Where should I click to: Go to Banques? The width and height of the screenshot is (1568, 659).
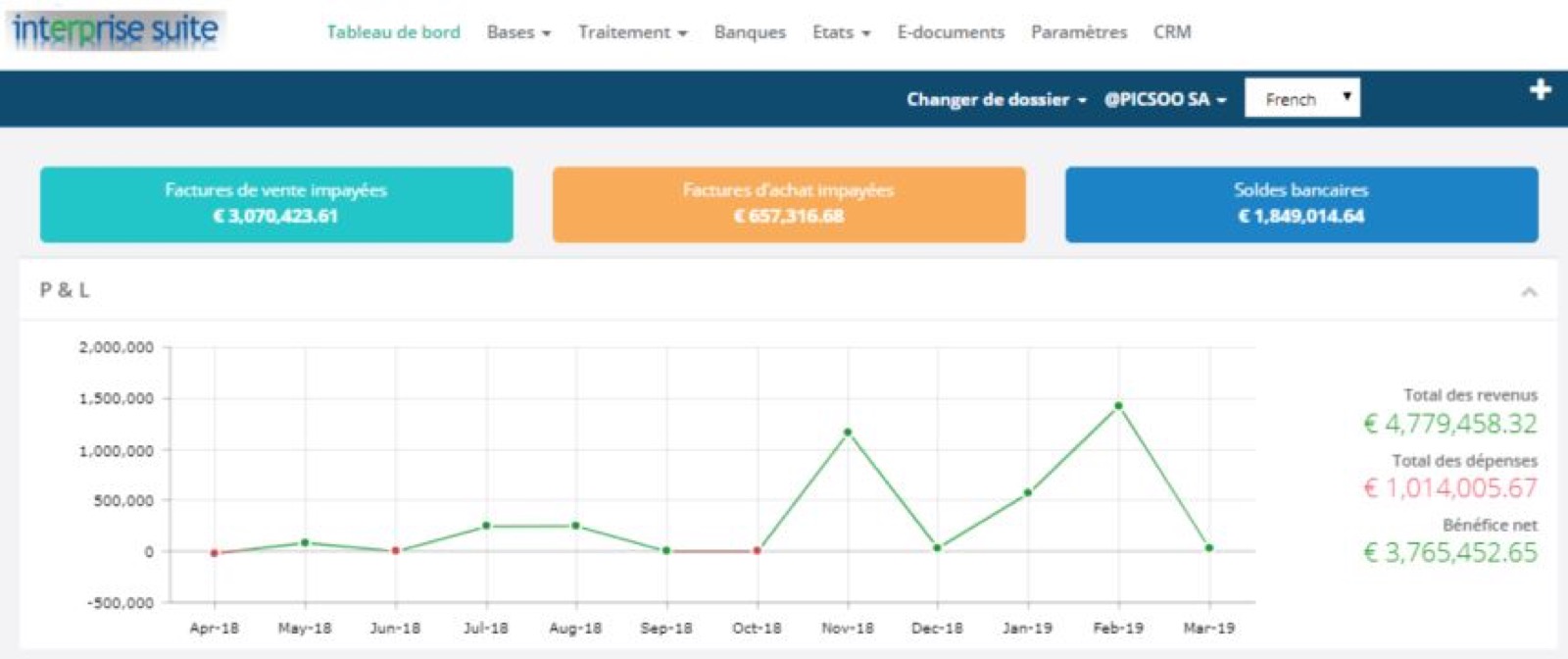(750, 32)
